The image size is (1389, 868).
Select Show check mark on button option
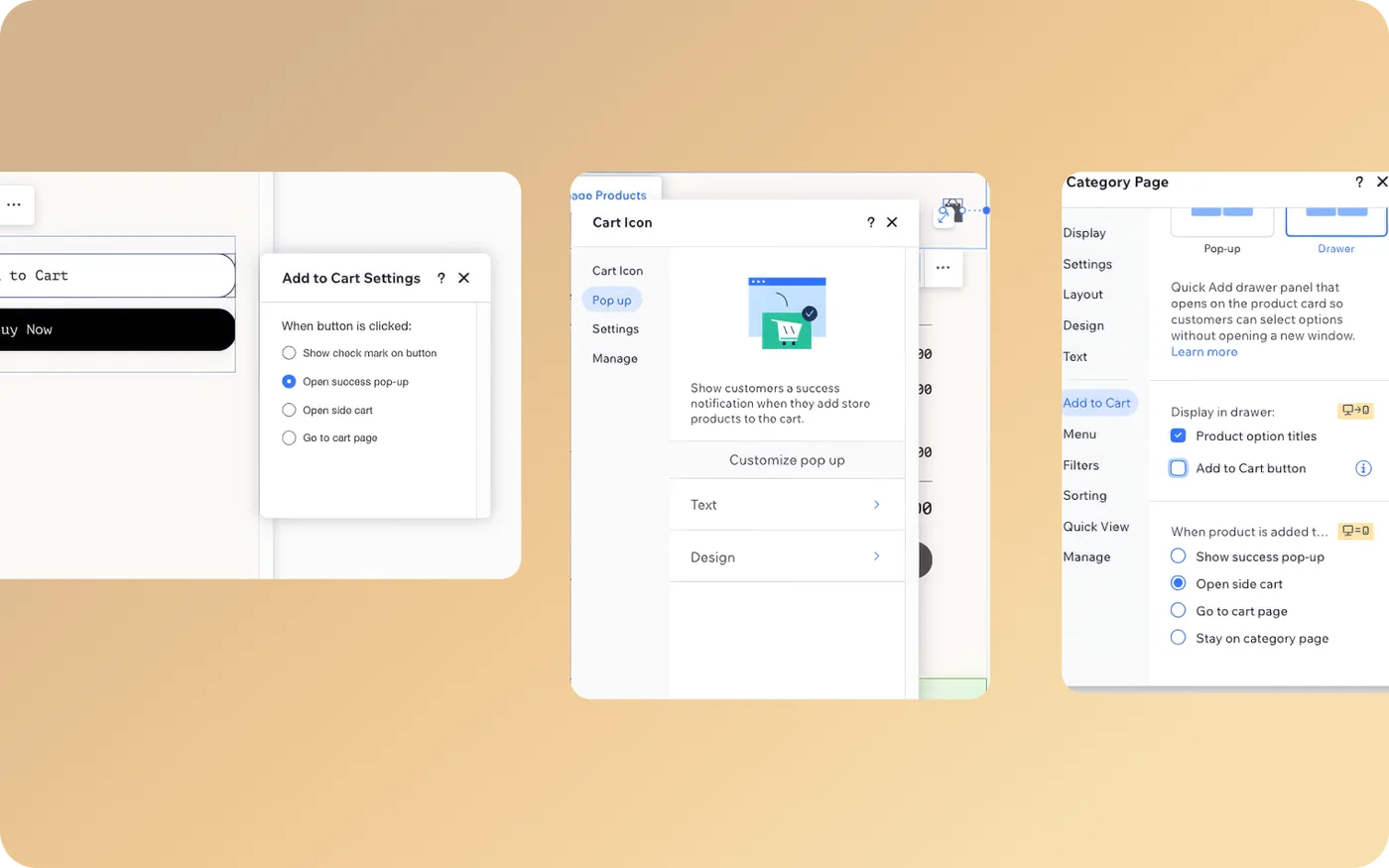click(x=289, y=353)
